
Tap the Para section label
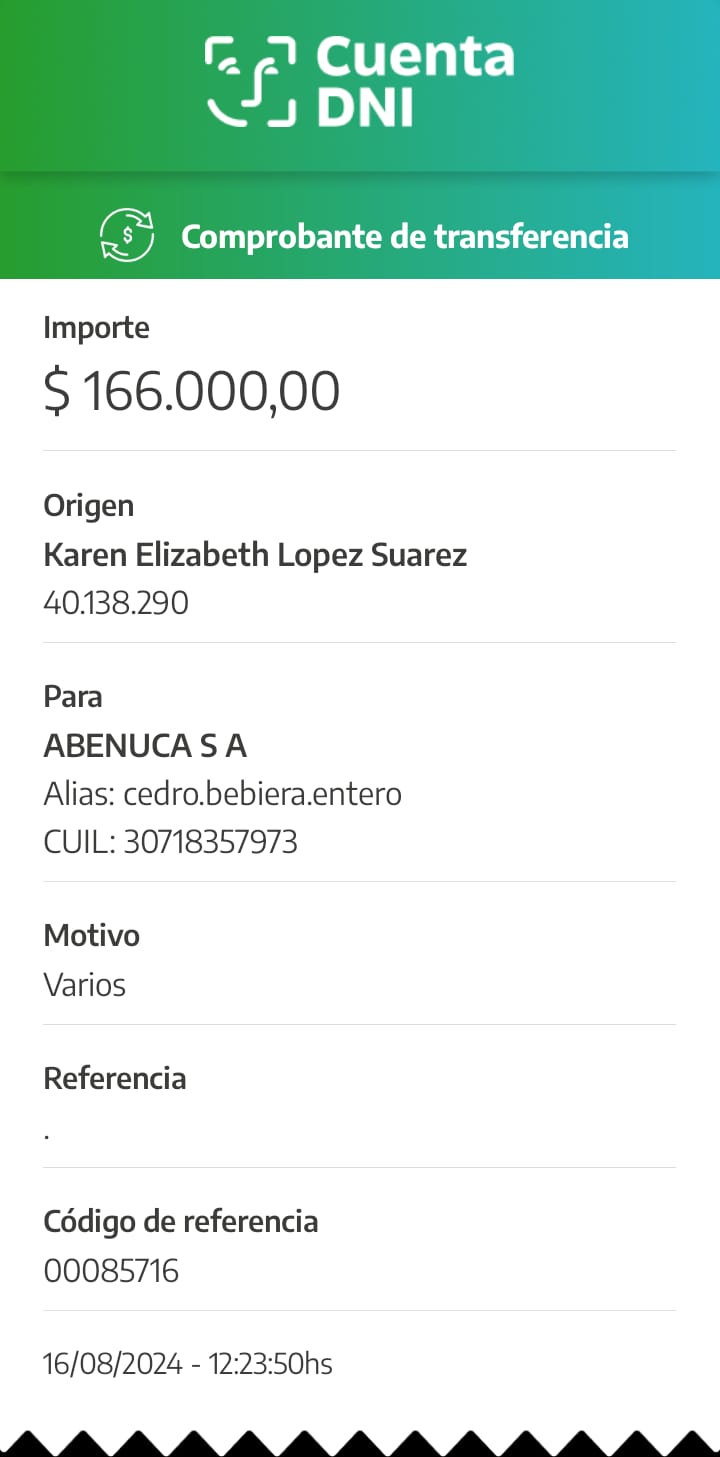coord(73,697)
